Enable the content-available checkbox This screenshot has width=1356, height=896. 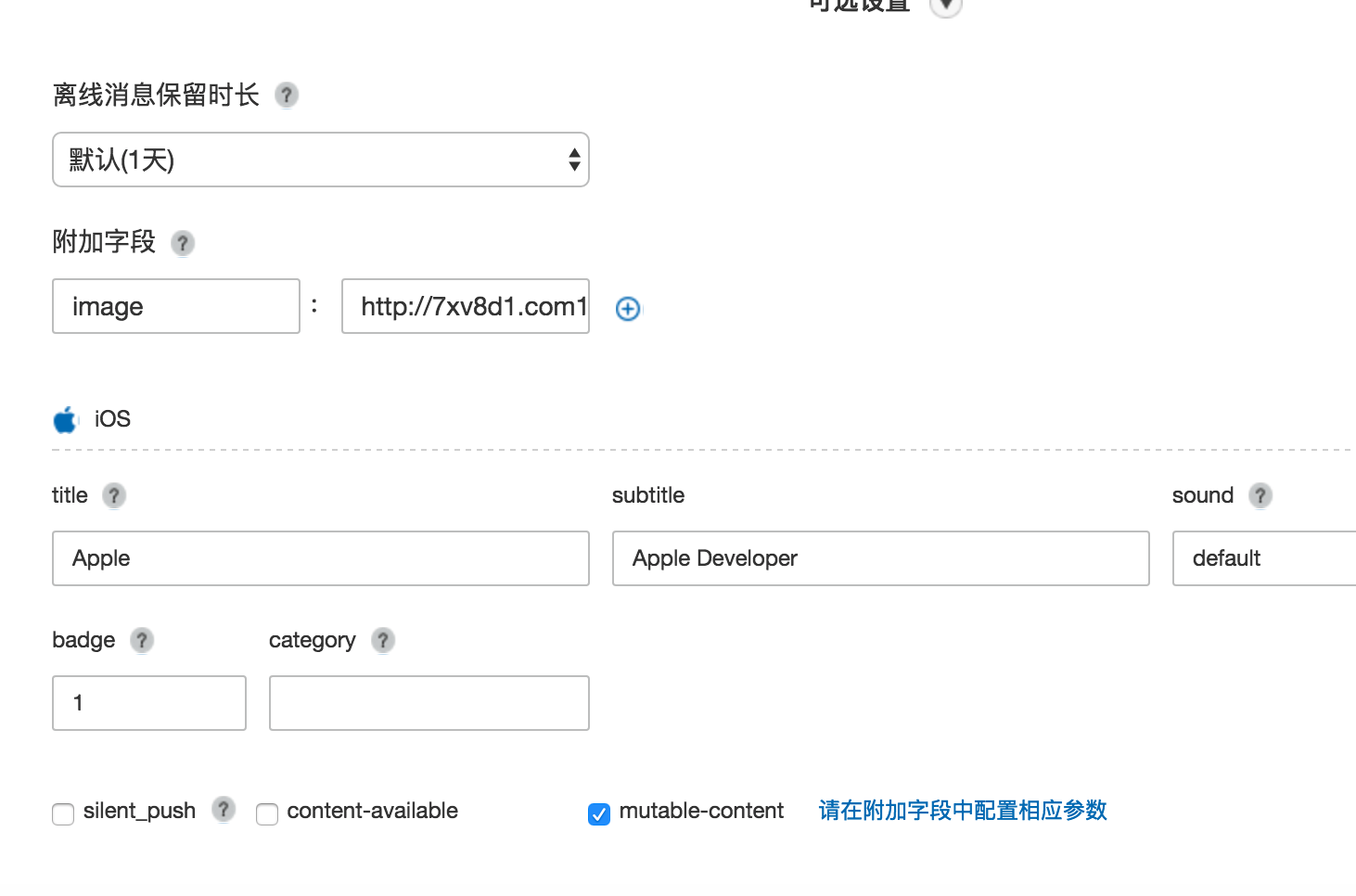[267, 814]
